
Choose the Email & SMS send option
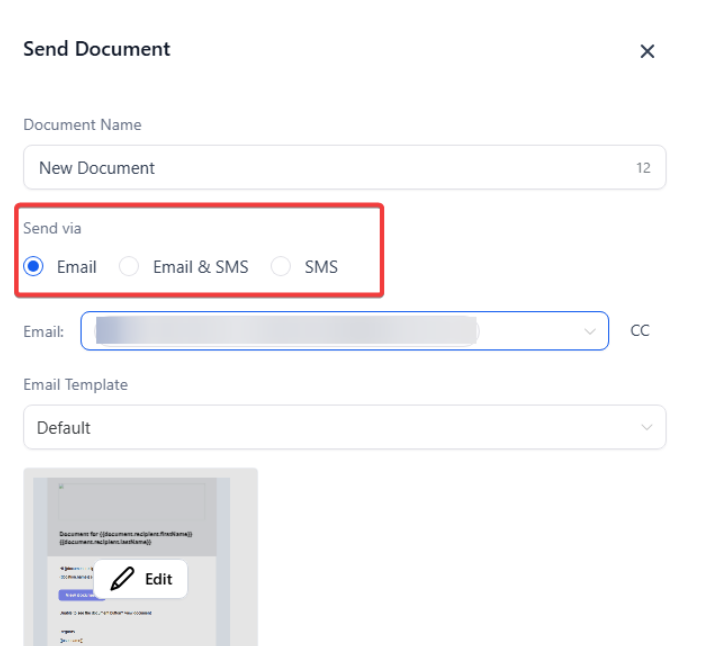click(129, 267)
